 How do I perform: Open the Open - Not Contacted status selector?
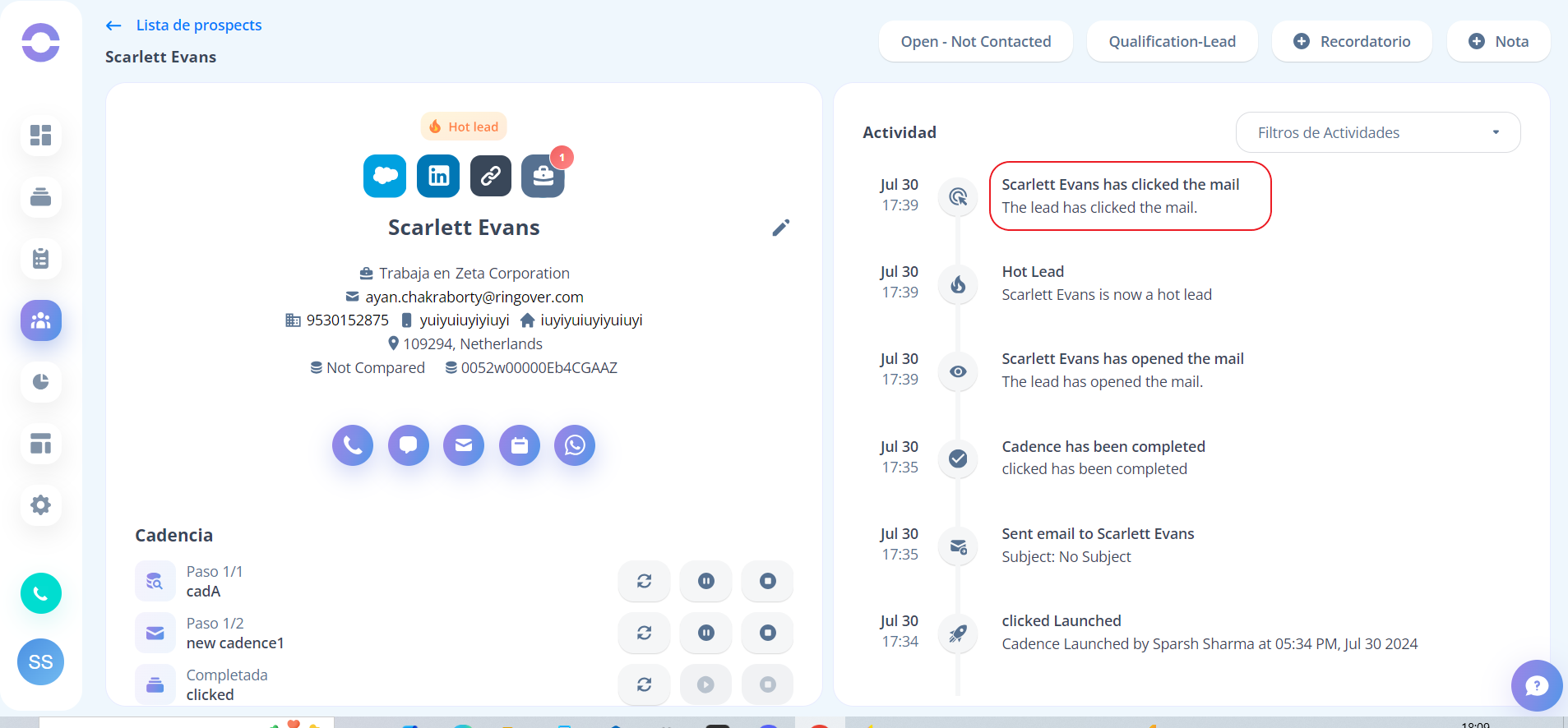[976, 42]
